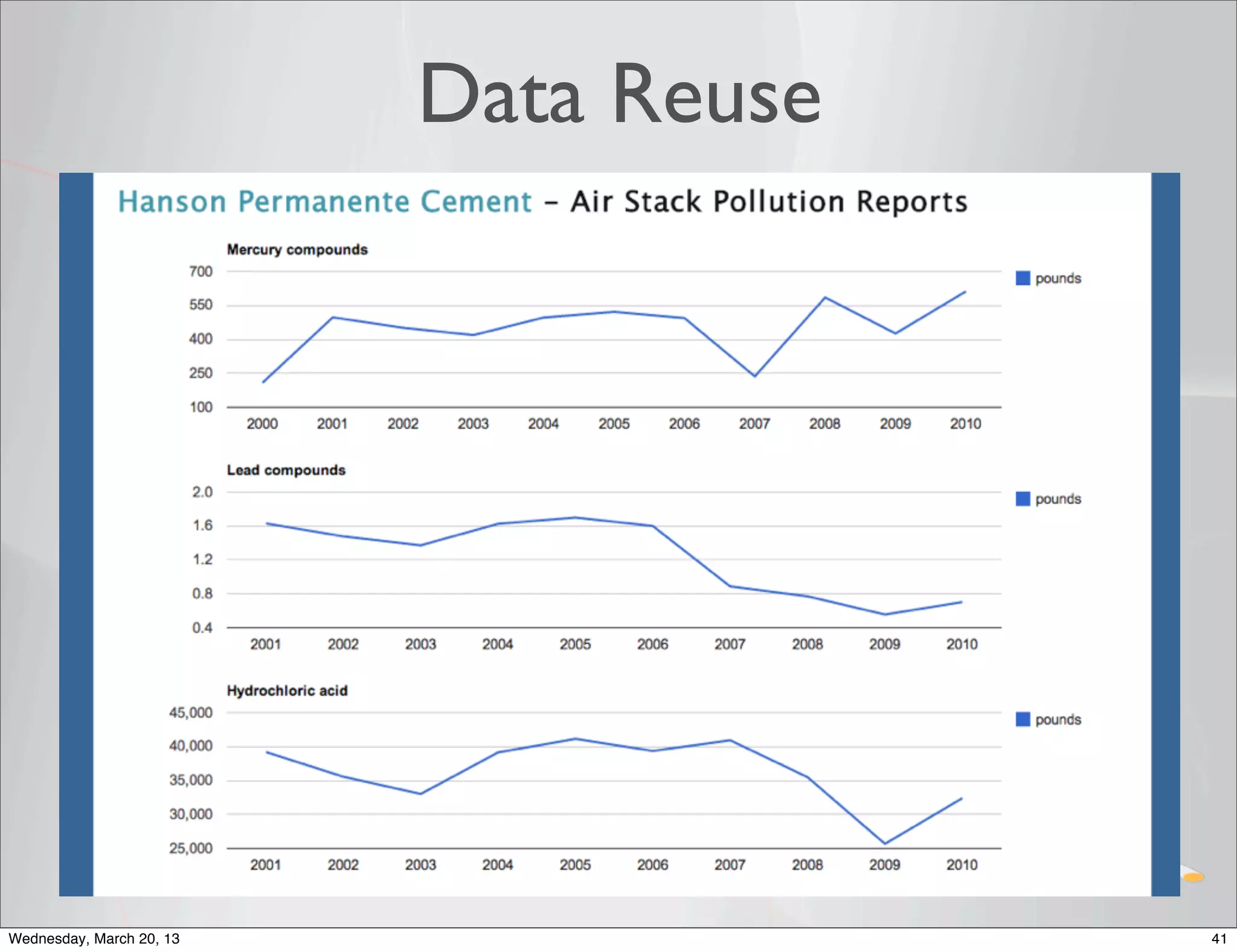Click the 2009 year label on Lead chart
Viewport: 1237px width, 952px height.
(x=885, y=644)
